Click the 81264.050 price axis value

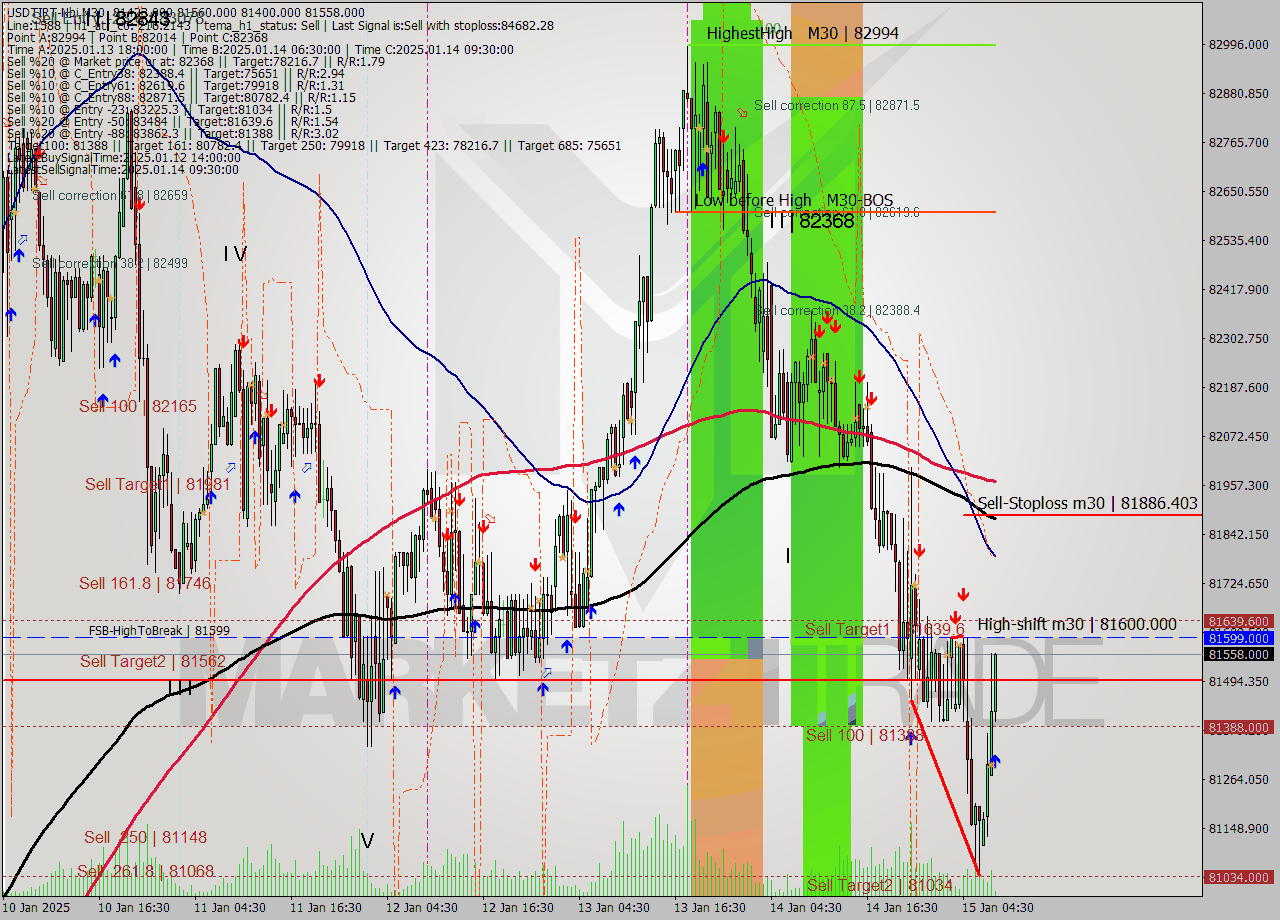pyautogui.click(x=1238, y=779)
